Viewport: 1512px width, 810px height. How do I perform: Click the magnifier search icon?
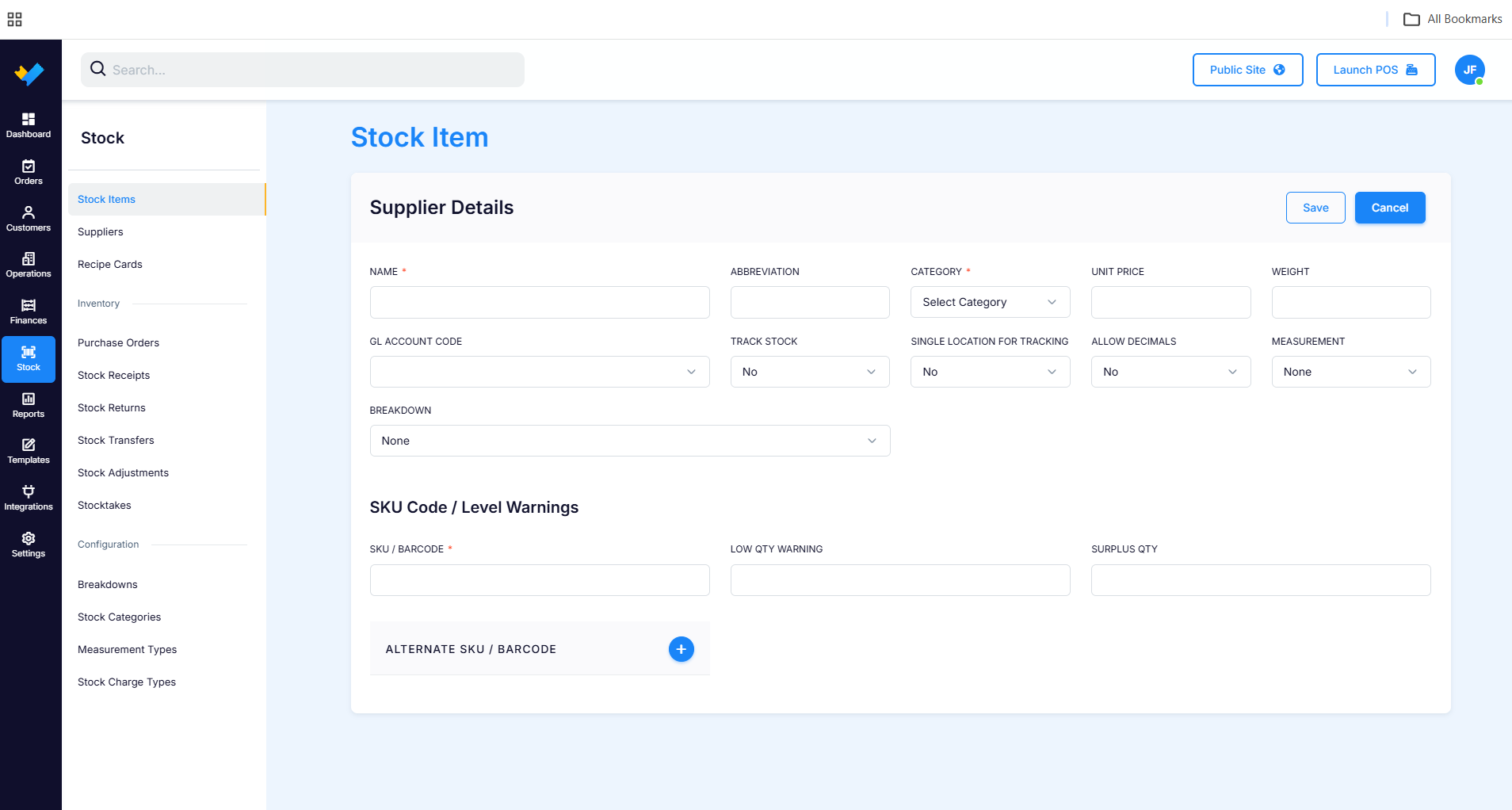[x=98, y=69]
